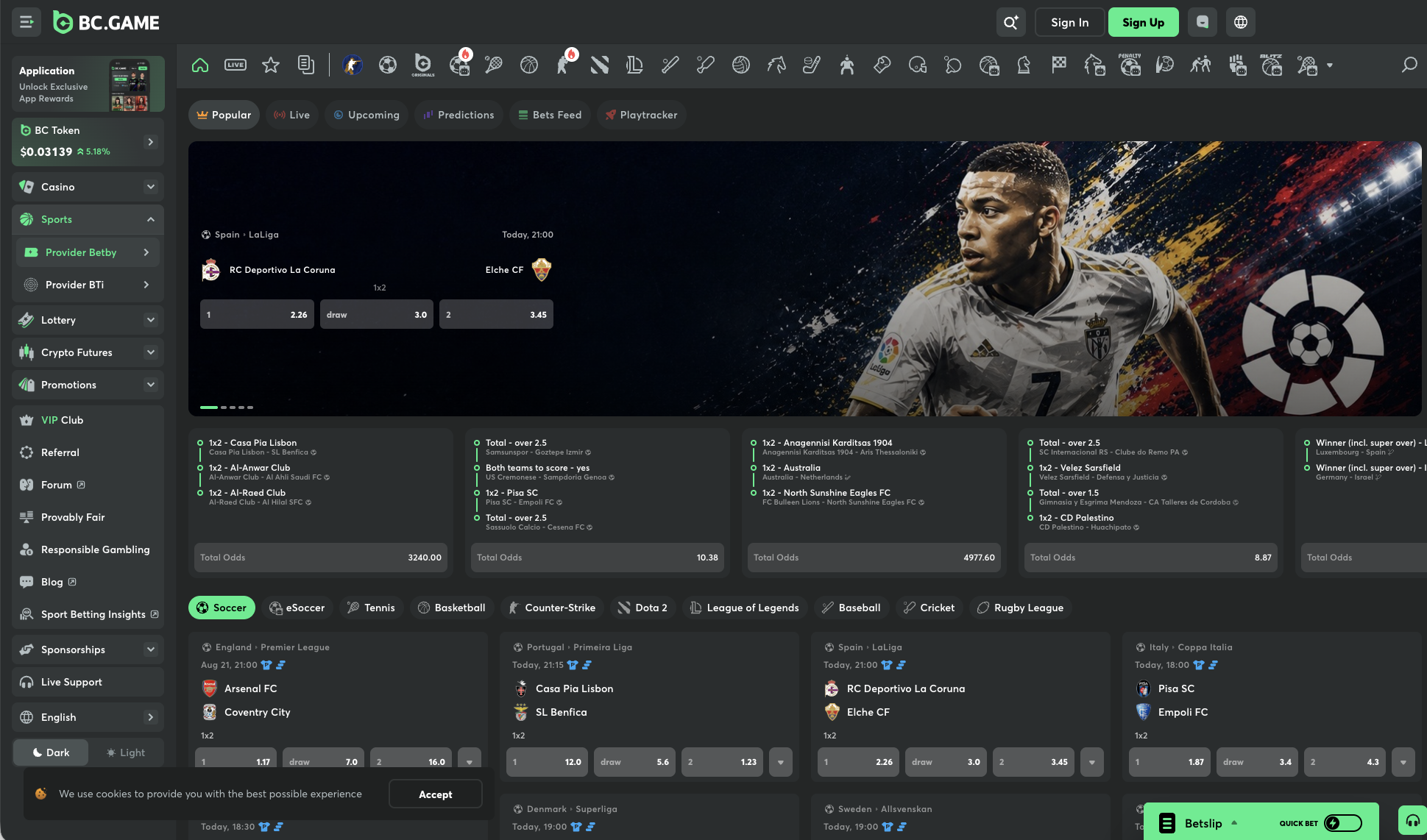The height and width of the screenshot is (840, 1427).
Task: Open the Bets Feed tab
Action: coord(550,115)
